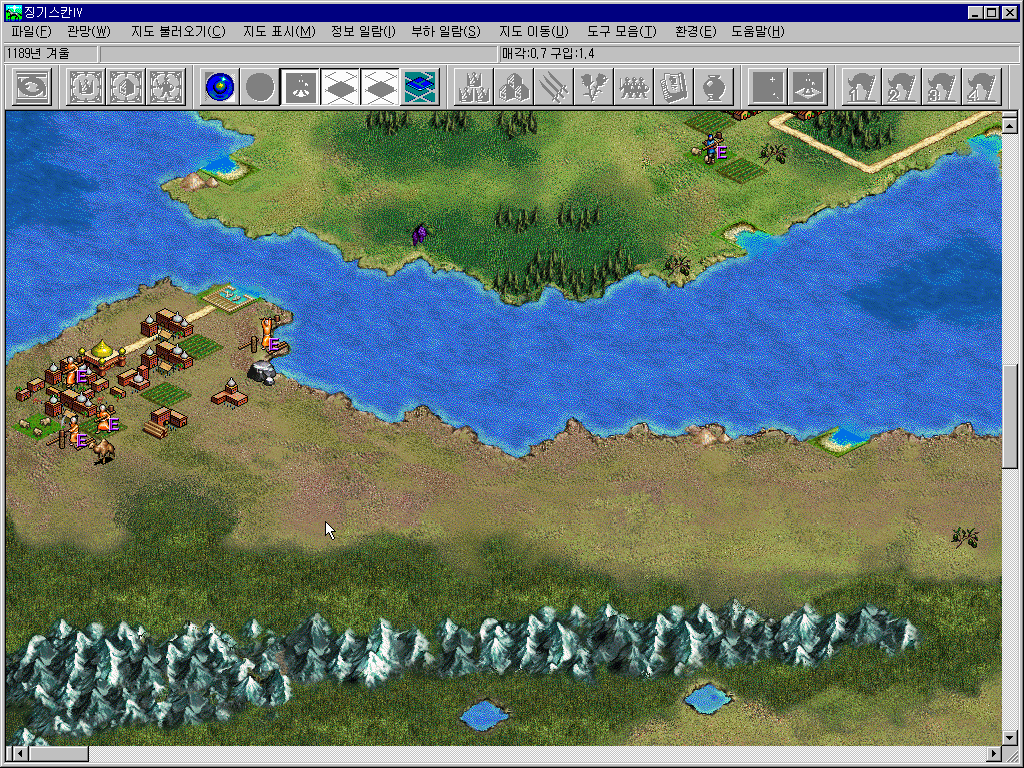
Task: Open the cluster of houses cities icon
Action: [514, 86]
